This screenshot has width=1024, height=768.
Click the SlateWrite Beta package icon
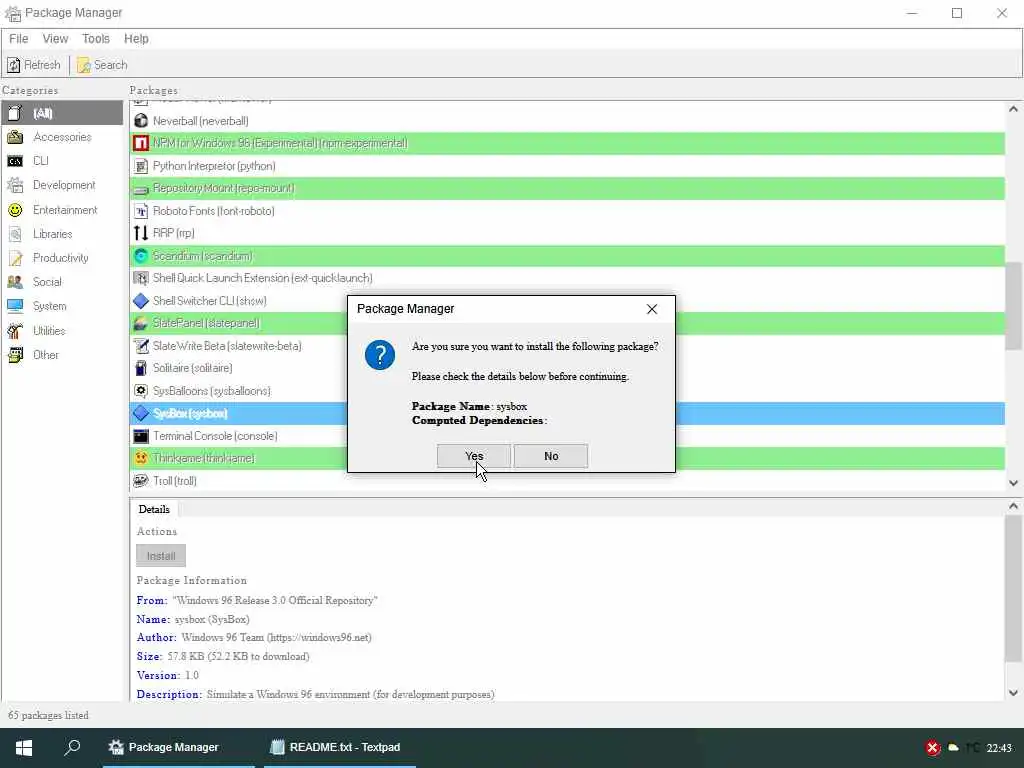tap(140, 345)
